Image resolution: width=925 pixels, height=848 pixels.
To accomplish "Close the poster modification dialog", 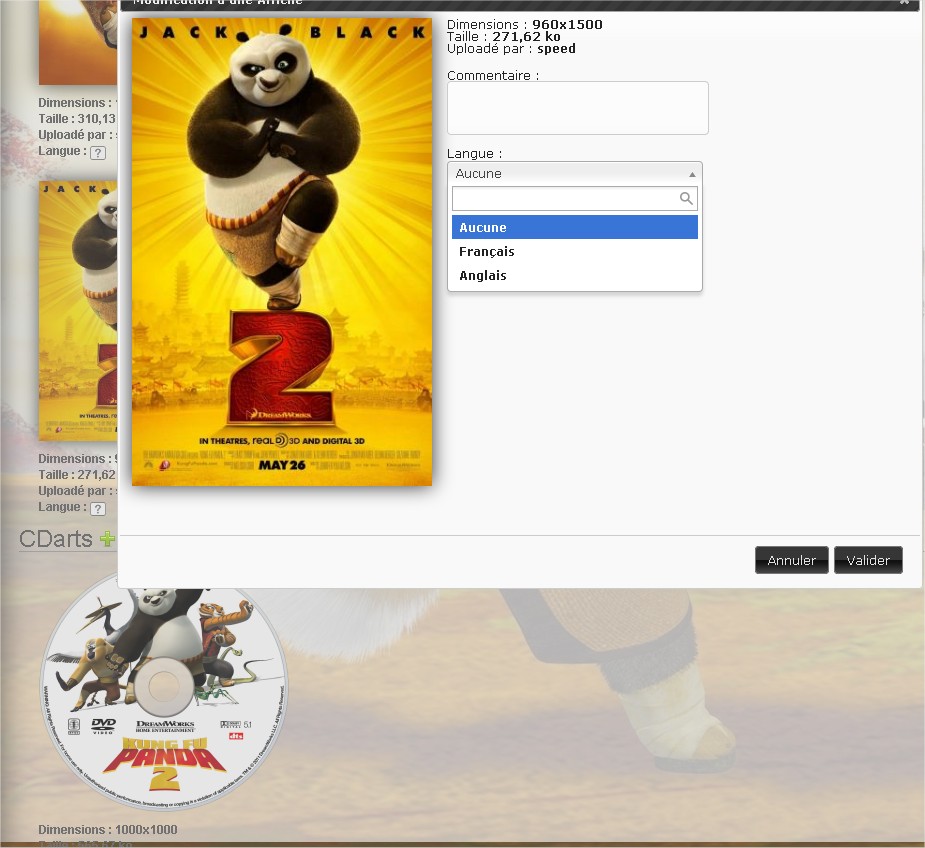I will click(904, 3).
